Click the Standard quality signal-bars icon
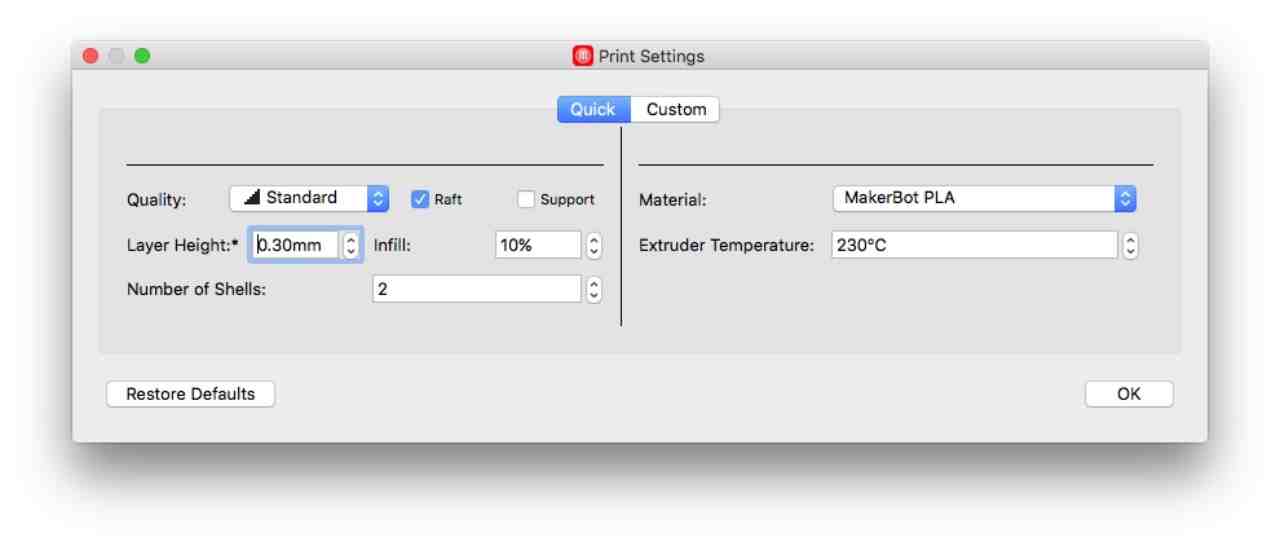1280x546 pixels. pos(253,198)
